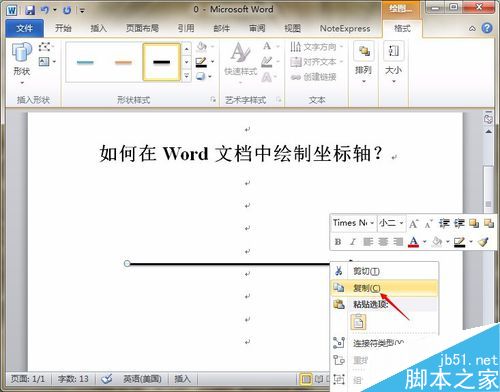The width and height of the screenshot is (500, 392).
Task: Click the 格式 Format tab
Action: pyautogui.click(x=402, y=28)
